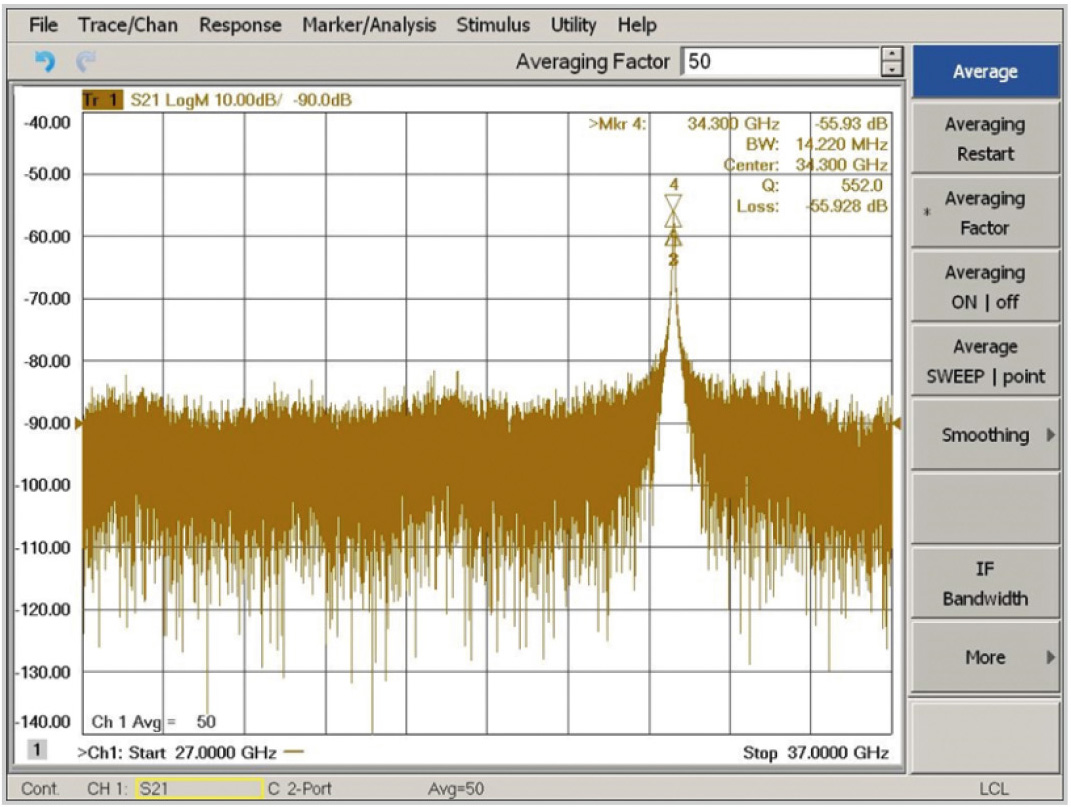Click the Average softkey header

[985, 71]
